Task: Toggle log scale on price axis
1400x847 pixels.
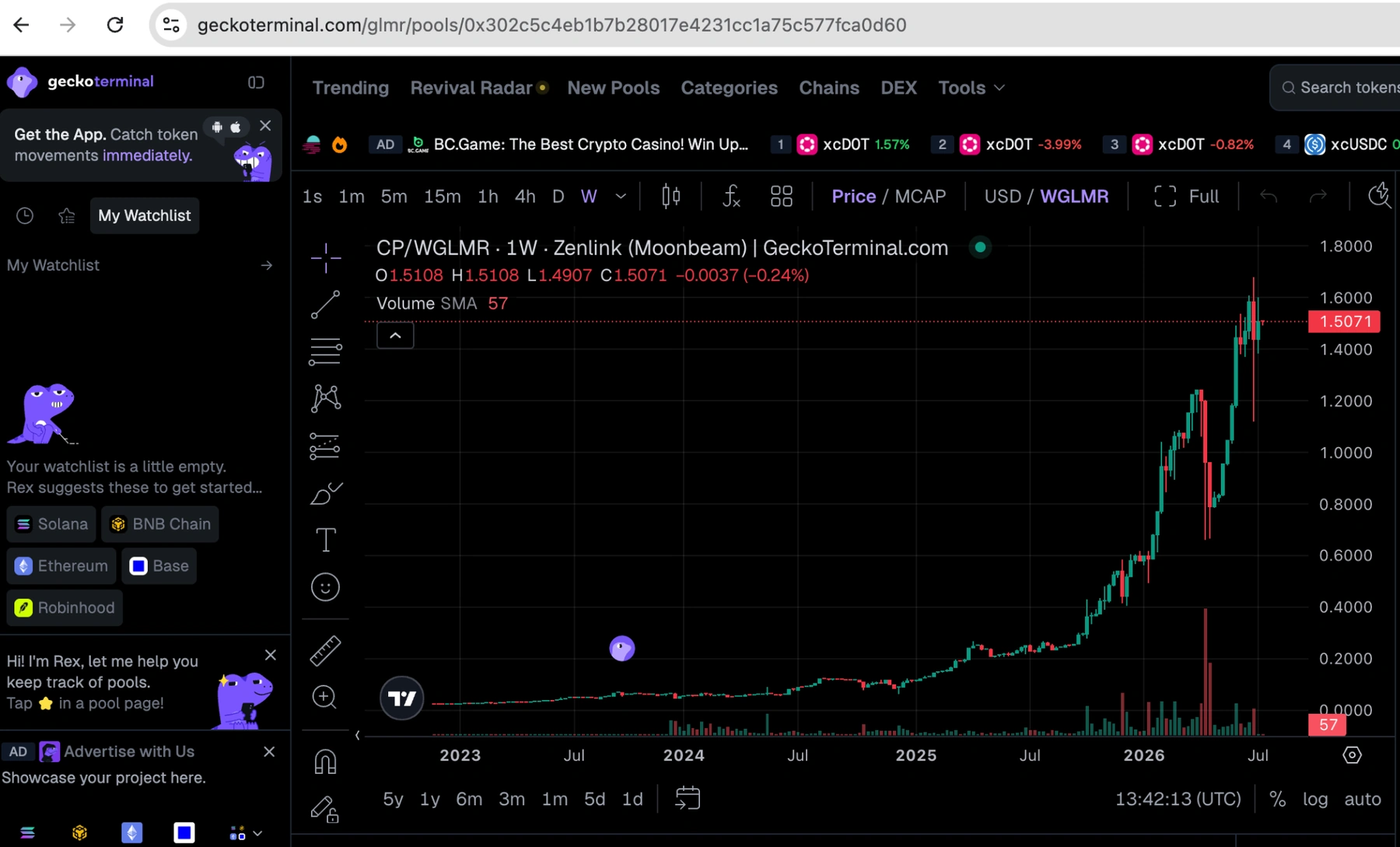Action: coord(1315,800)
